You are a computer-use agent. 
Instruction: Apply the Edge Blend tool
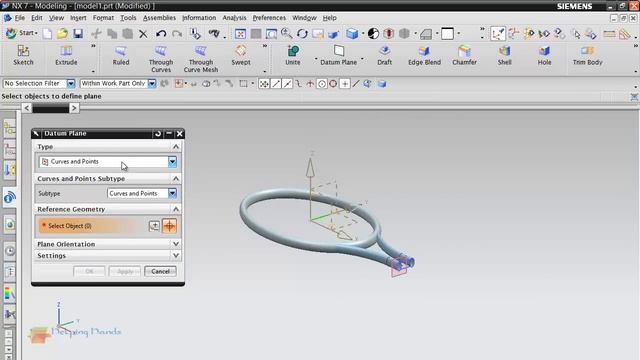click(424, 55)
